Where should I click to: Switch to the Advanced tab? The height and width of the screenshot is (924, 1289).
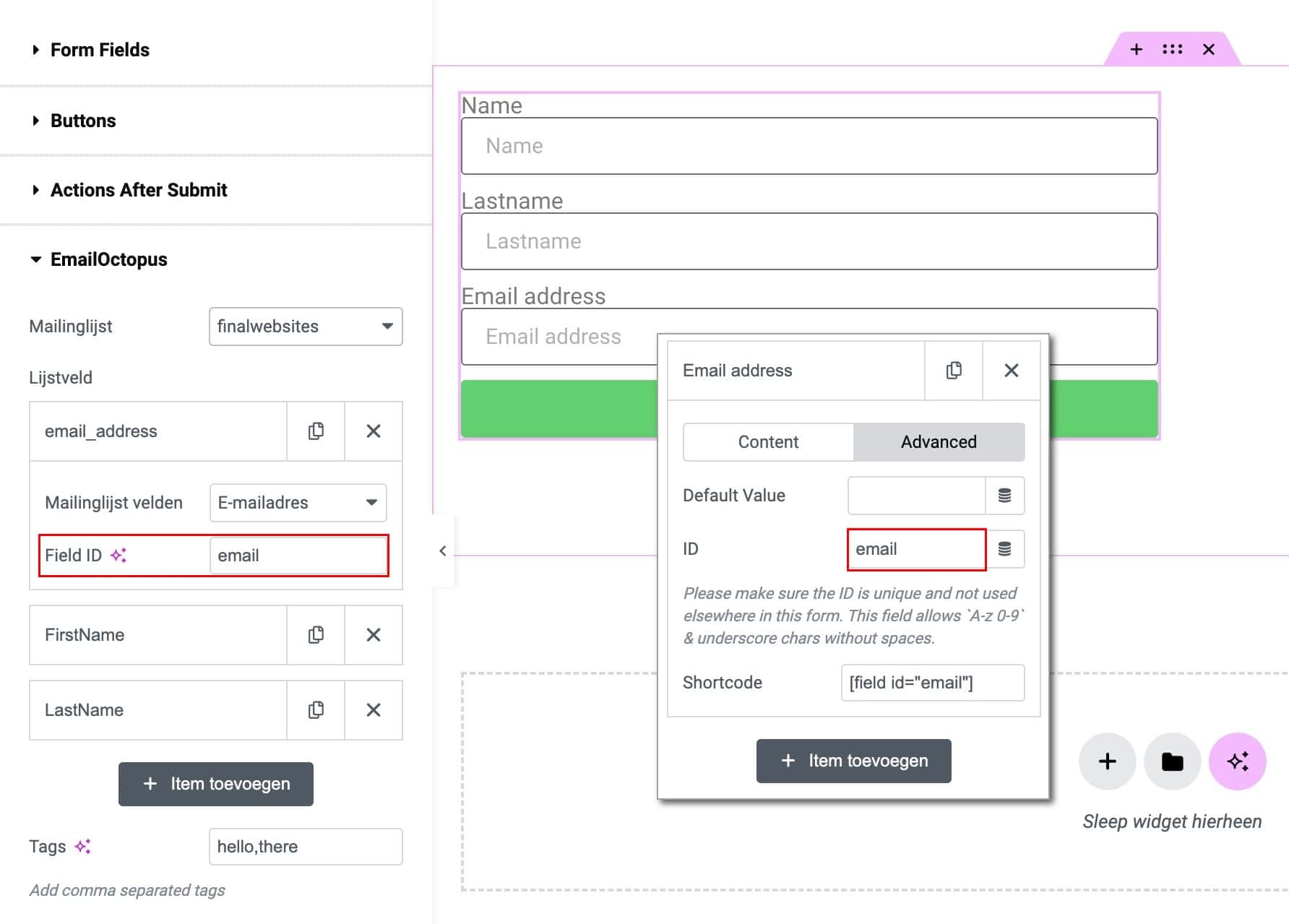pos(939,442)
